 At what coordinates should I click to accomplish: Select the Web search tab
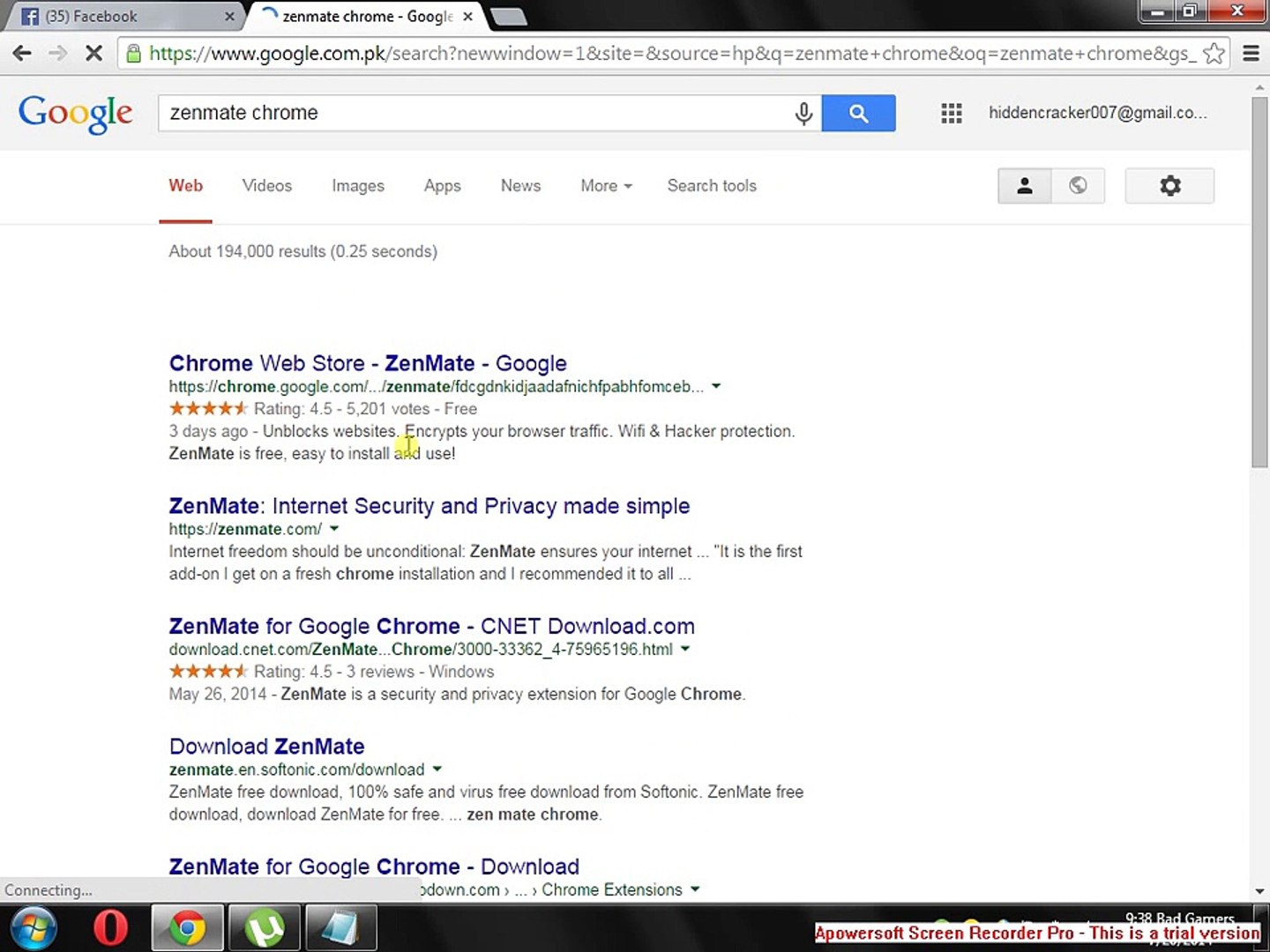tap(186, 186)
